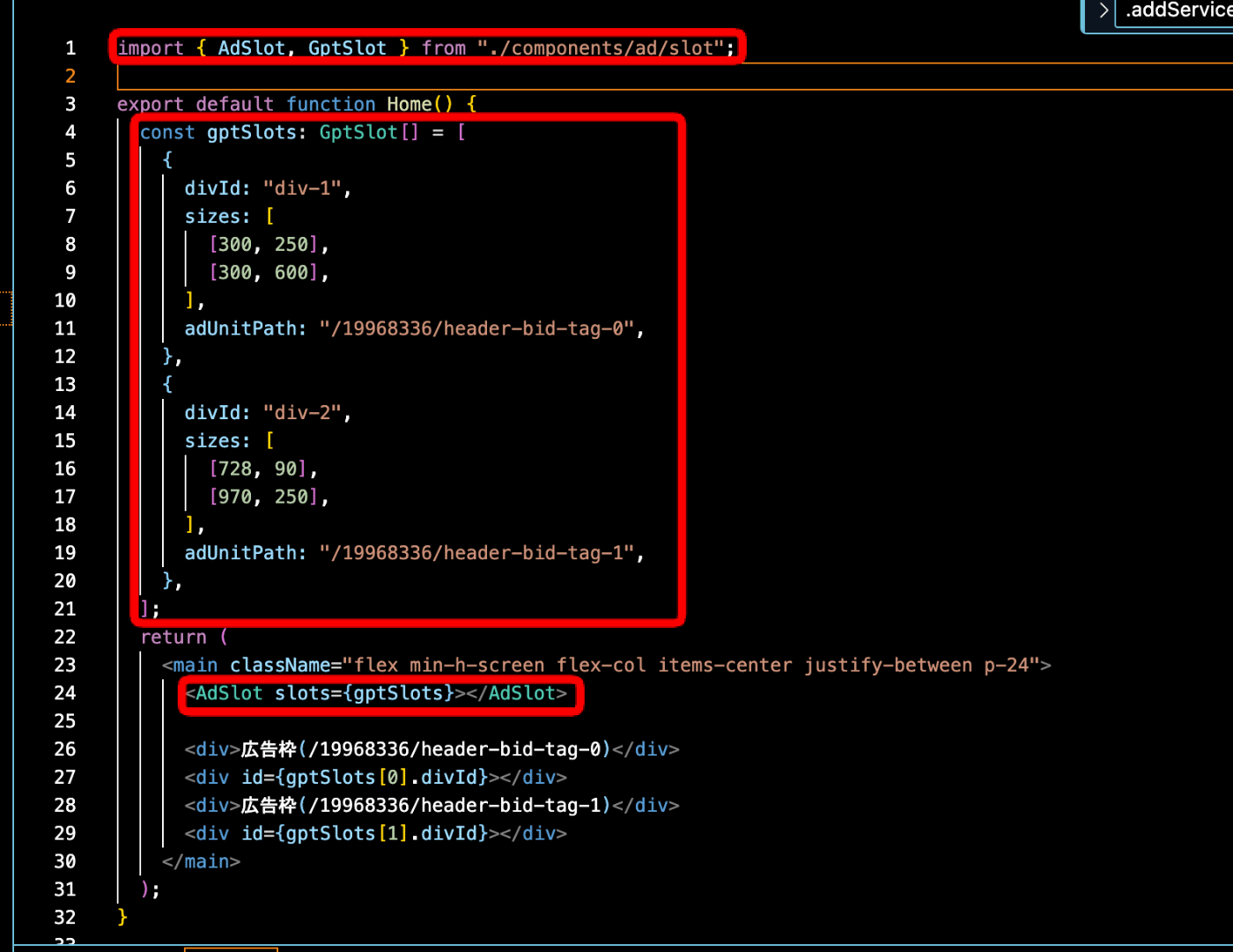
Task: Click the "/19968336/header-bid-tag-0" adUnitPath string
Action: (x=476, y=328)
